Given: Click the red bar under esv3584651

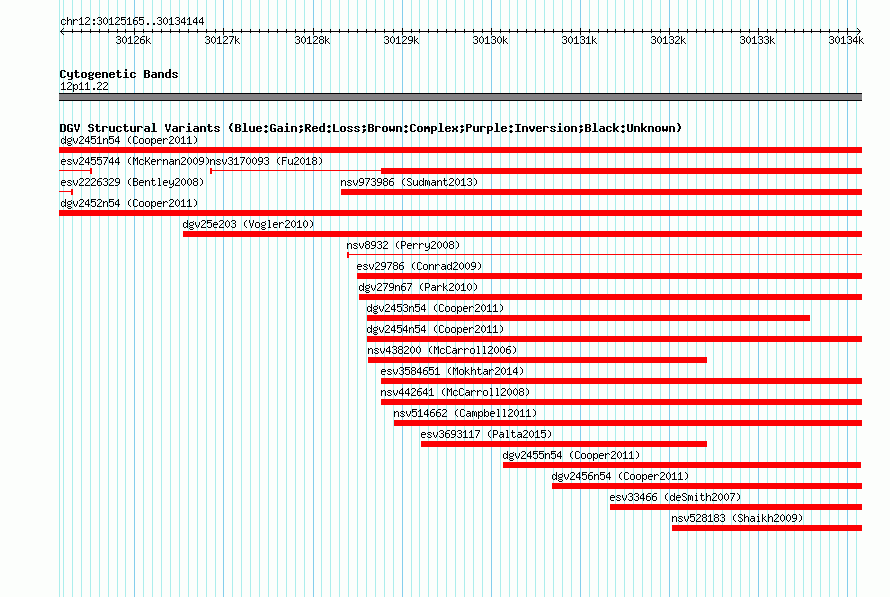Looking at the screenshot, I should click(622, 381).
